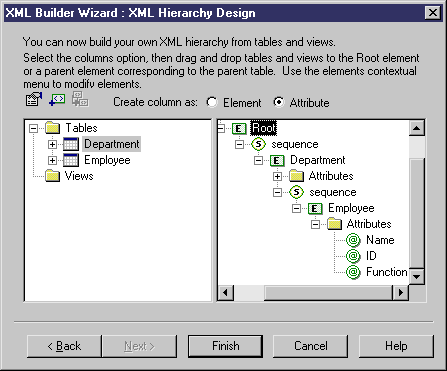Click the Employee table icon in left pane
Image resolution: width=447 pixels, height=371 pixels.
point(71,160)
